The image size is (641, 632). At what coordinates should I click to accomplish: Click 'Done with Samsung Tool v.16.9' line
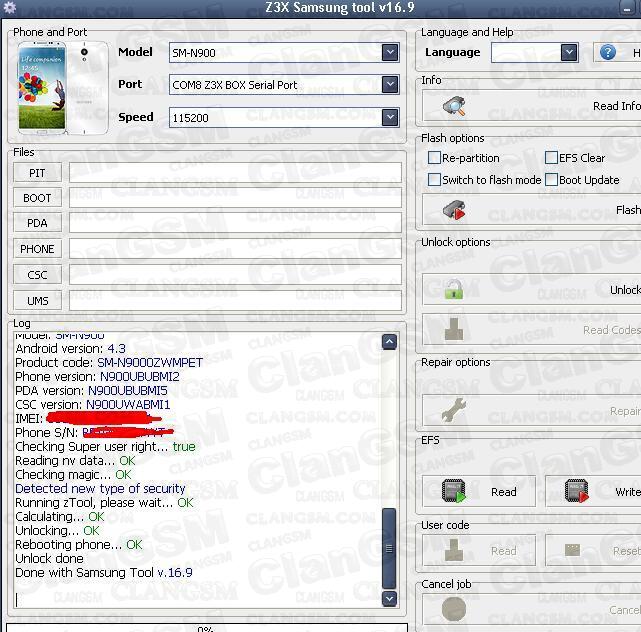pos(104,573)
